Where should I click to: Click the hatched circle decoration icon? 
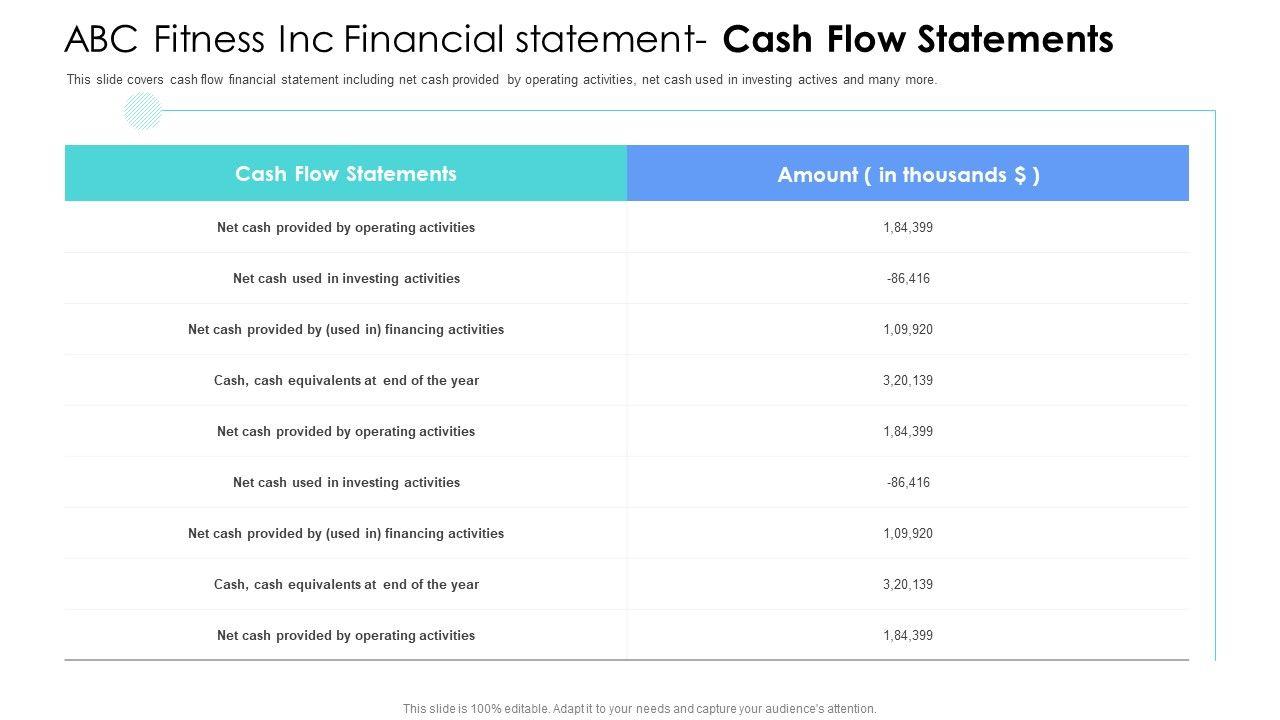click(143, 111)
